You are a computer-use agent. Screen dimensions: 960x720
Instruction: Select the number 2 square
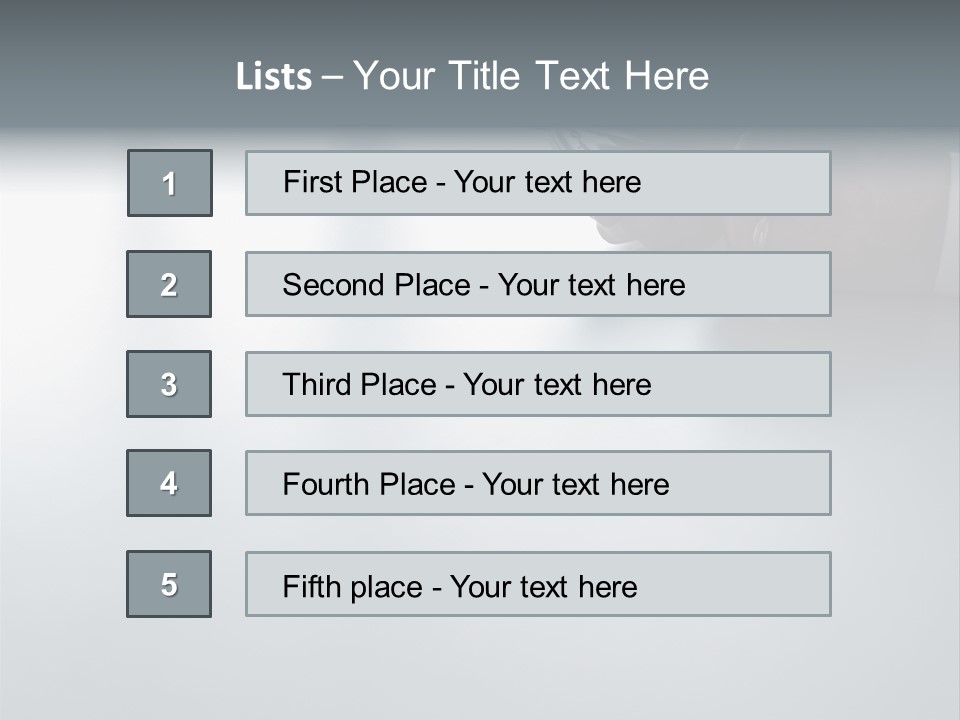[169, 284]
